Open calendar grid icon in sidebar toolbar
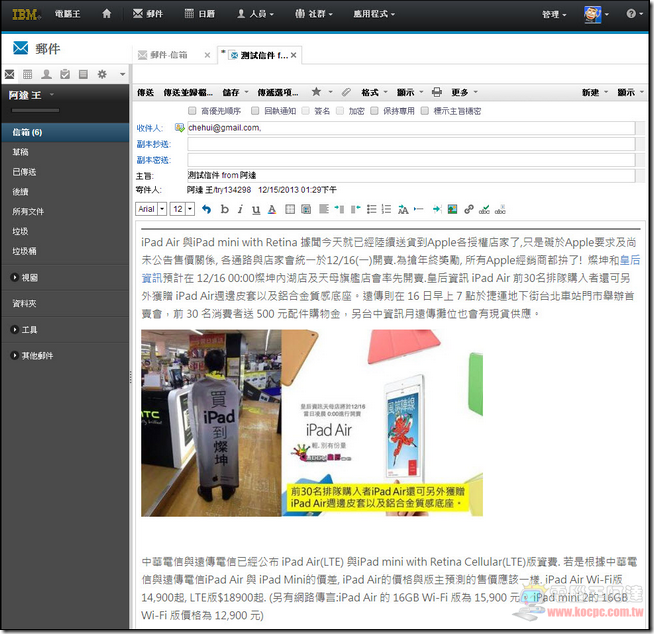The width and height of the screenshot is (654, 634). [x=28, y=75]
